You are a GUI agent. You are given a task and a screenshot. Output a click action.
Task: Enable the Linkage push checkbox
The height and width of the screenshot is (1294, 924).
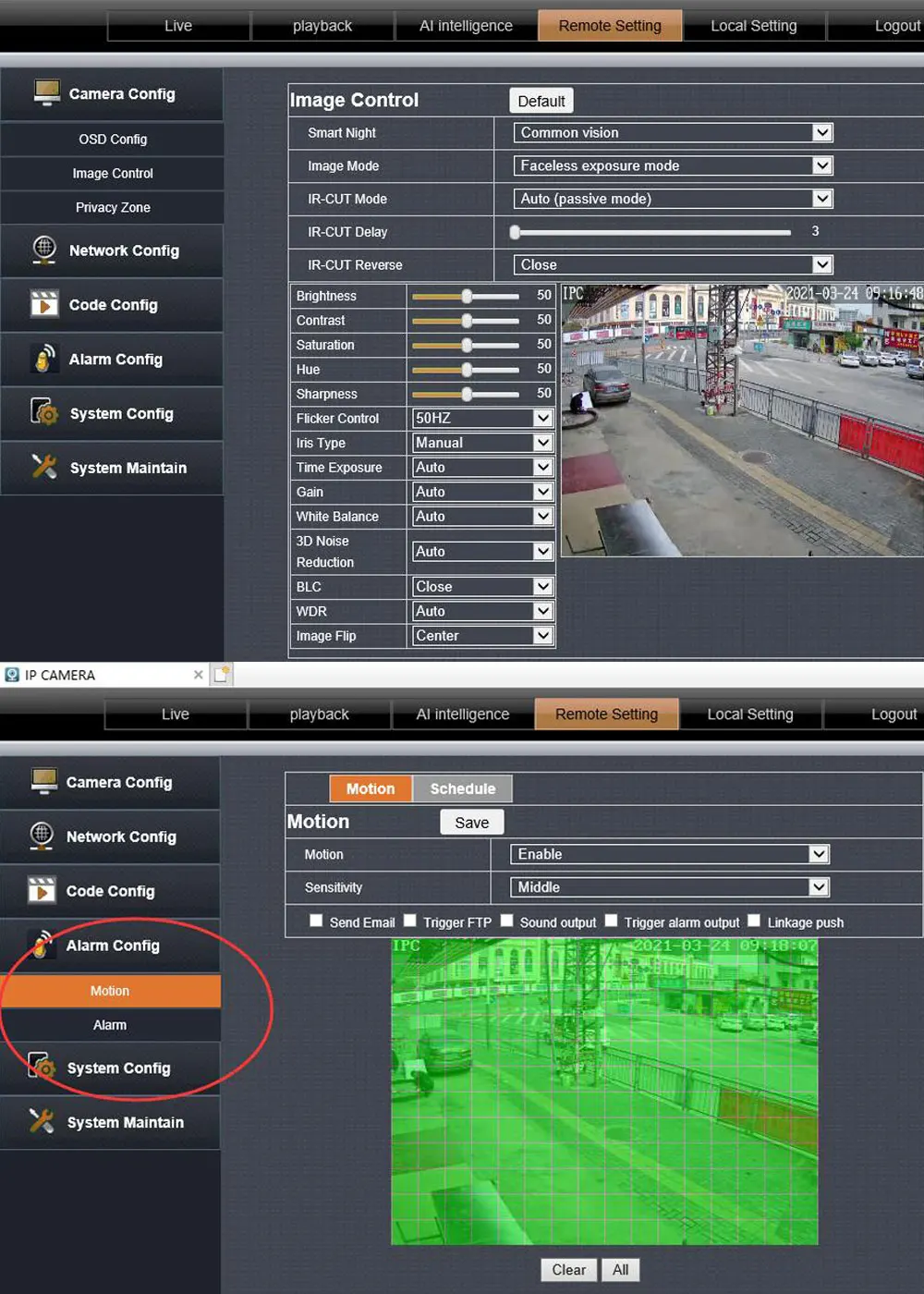click(x=754, y=921)
